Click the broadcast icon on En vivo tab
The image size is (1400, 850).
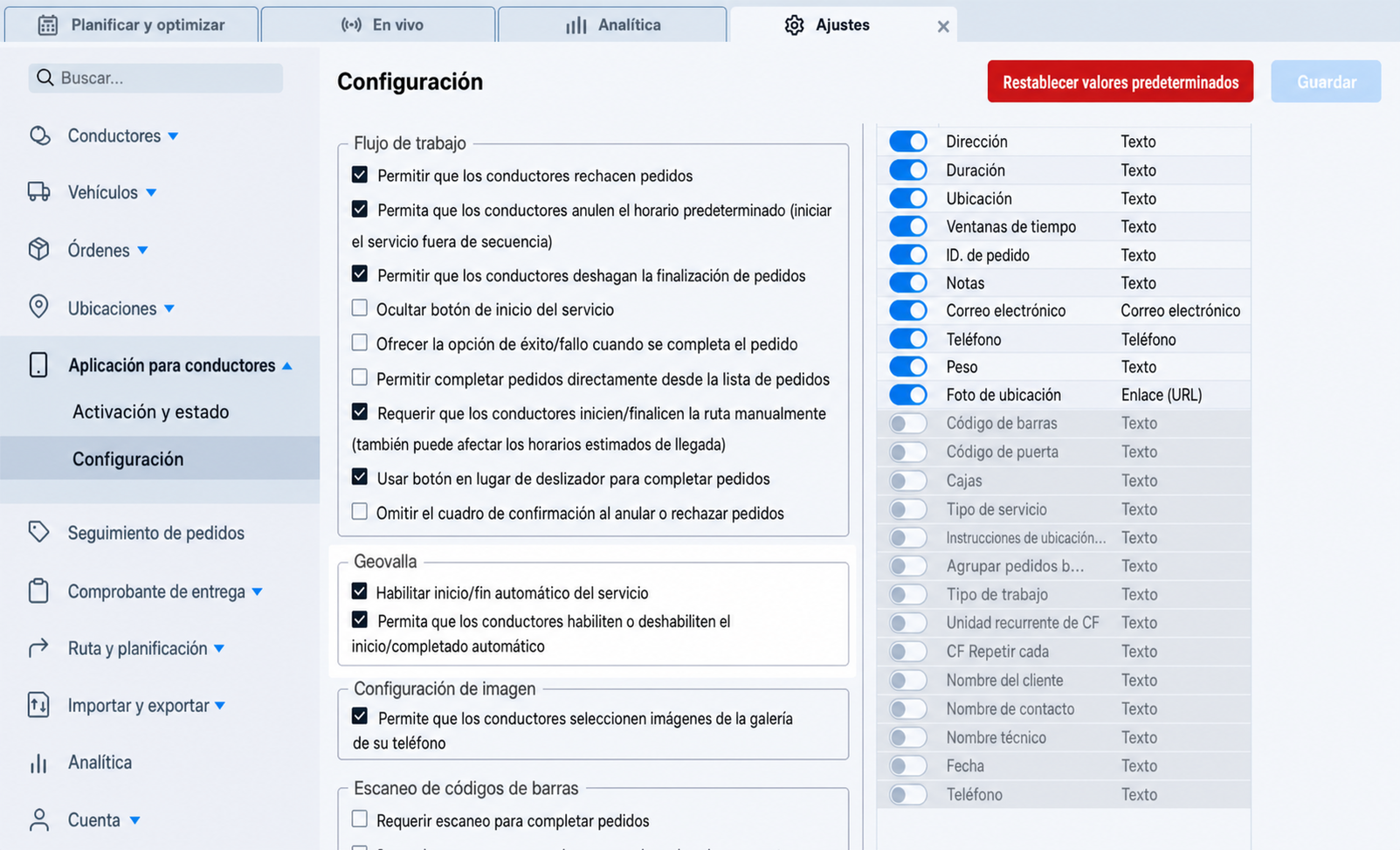(x=351, y=25)
